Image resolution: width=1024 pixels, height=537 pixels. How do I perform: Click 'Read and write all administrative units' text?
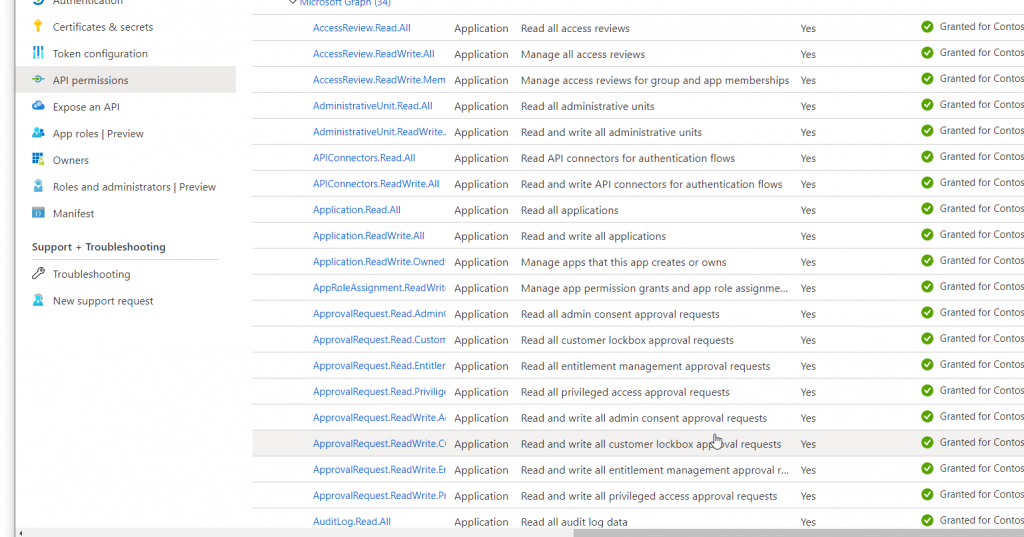coord(611,132)
